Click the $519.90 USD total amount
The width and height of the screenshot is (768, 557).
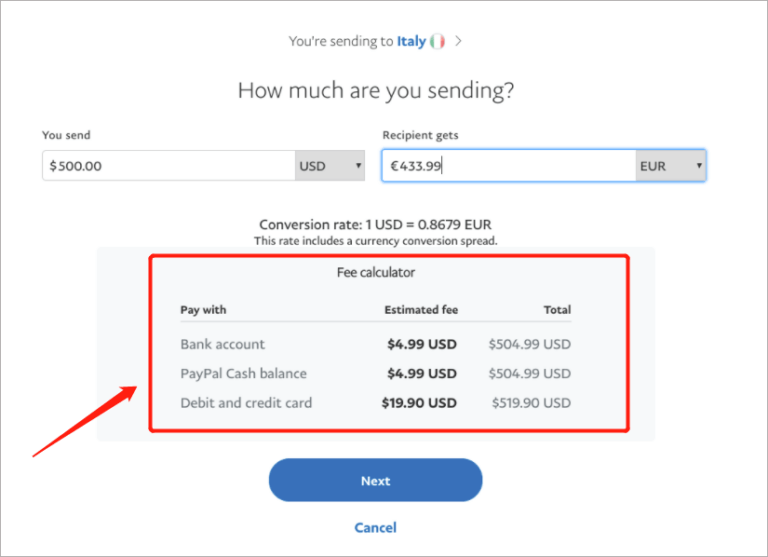(531, 403)
